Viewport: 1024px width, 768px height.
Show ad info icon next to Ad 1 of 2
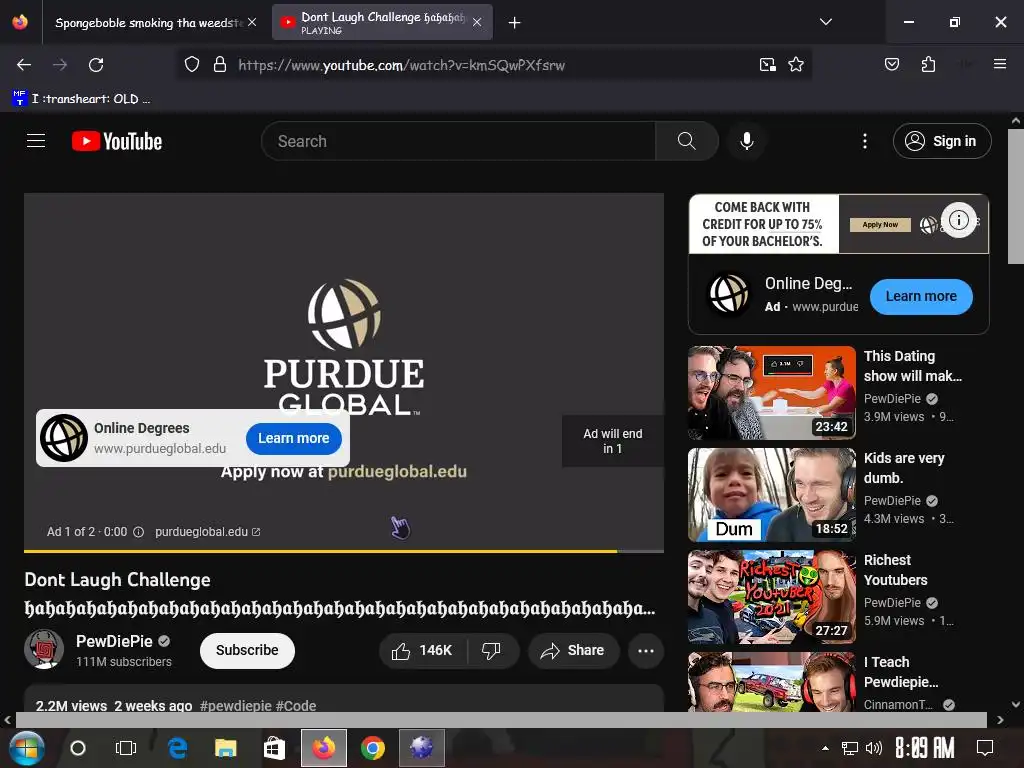138,532
